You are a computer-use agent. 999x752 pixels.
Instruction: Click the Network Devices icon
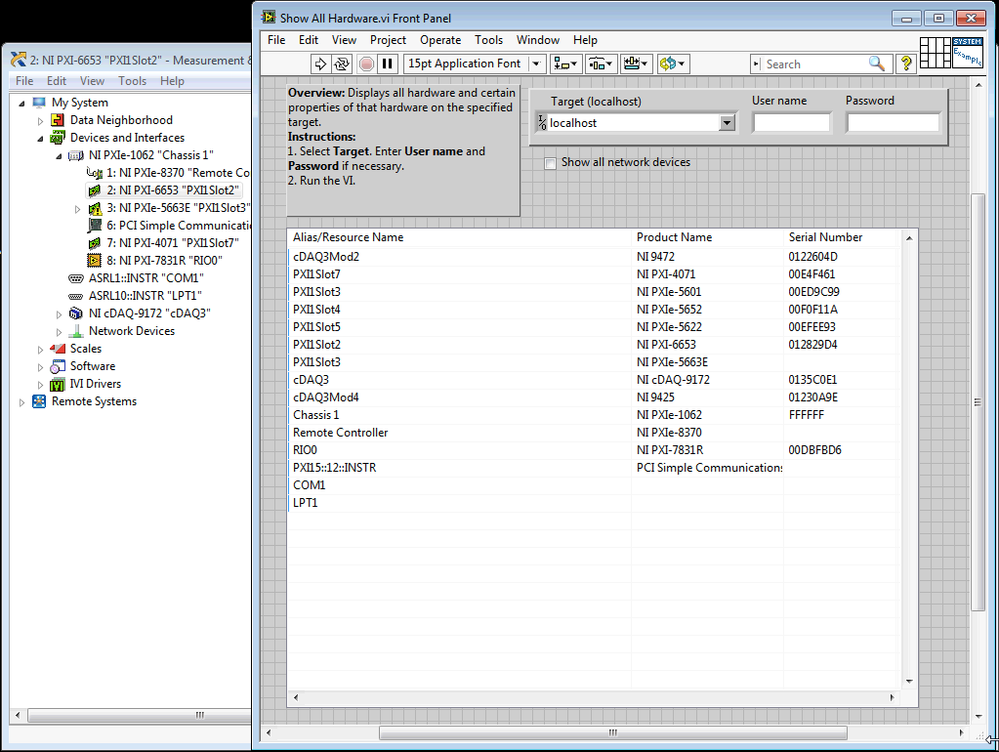(76, 331)
